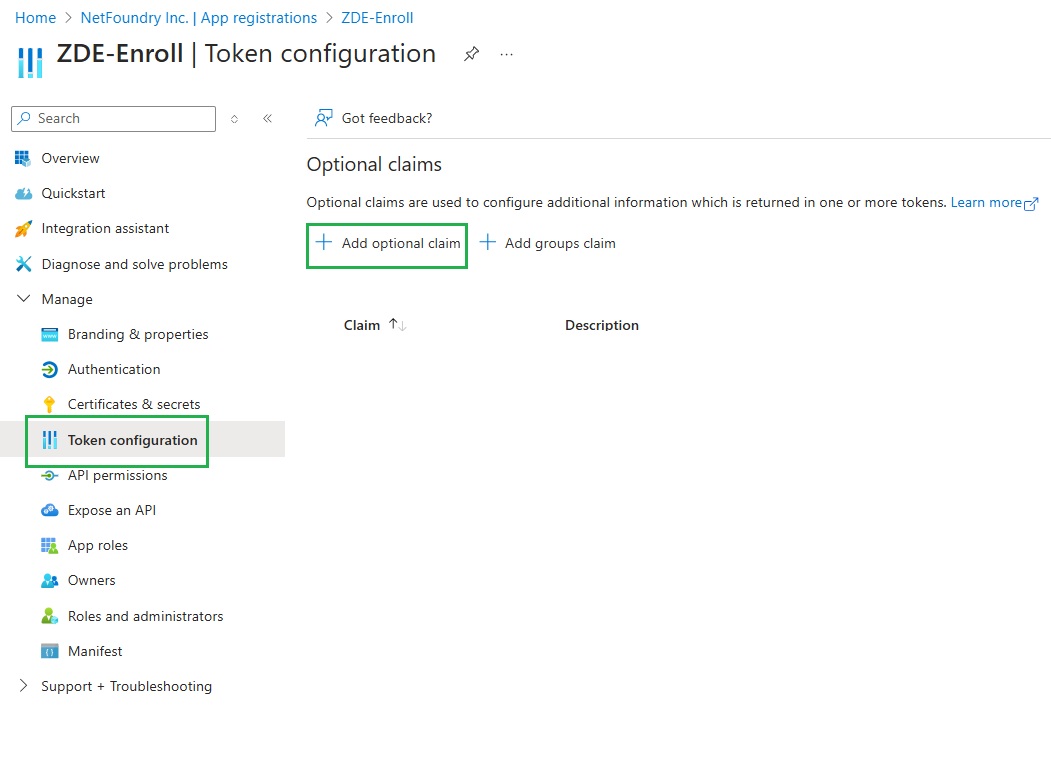Click the Token configuration header icon

click(x=30, y=62)
